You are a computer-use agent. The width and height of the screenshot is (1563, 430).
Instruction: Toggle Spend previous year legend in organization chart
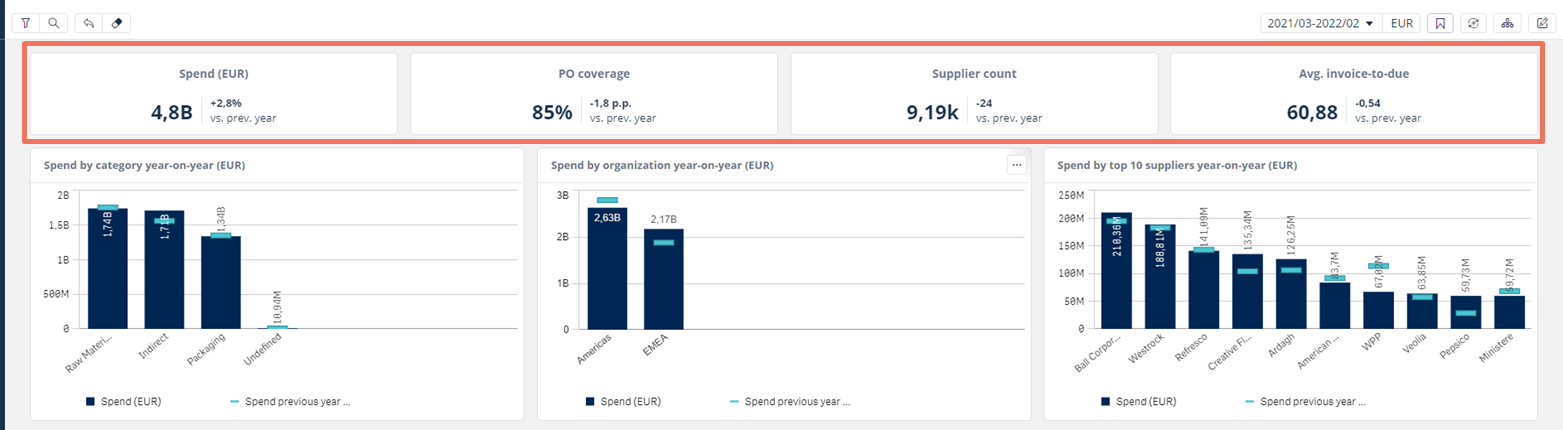(x=793, y=402)
